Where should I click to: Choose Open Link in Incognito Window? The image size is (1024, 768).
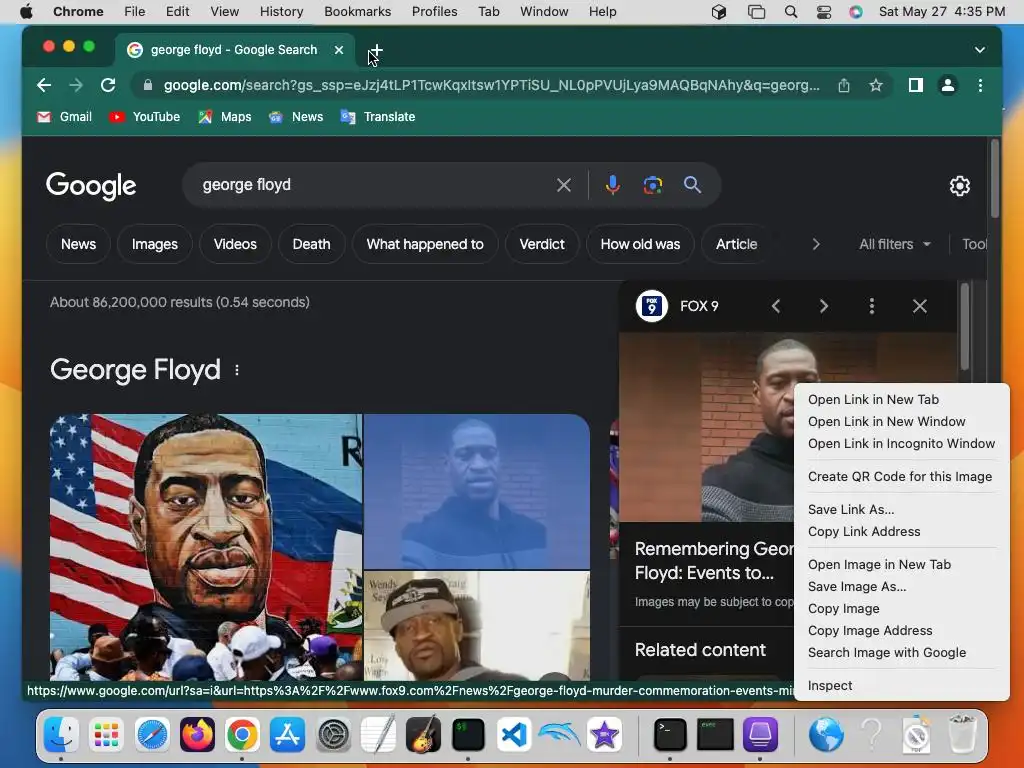coord(901,444)
